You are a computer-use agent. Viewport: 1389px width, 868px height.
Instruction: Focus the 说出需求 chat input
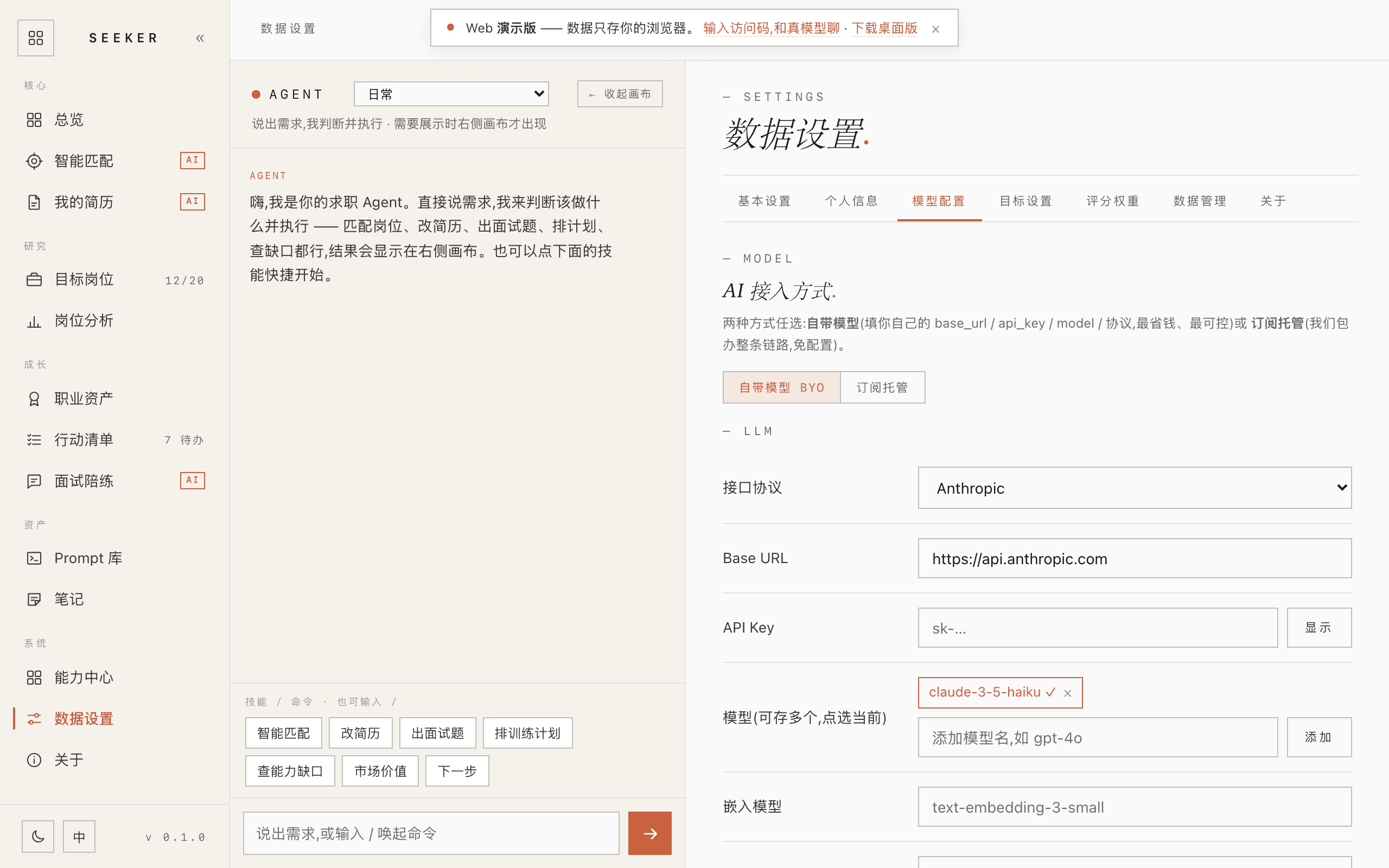431,833
